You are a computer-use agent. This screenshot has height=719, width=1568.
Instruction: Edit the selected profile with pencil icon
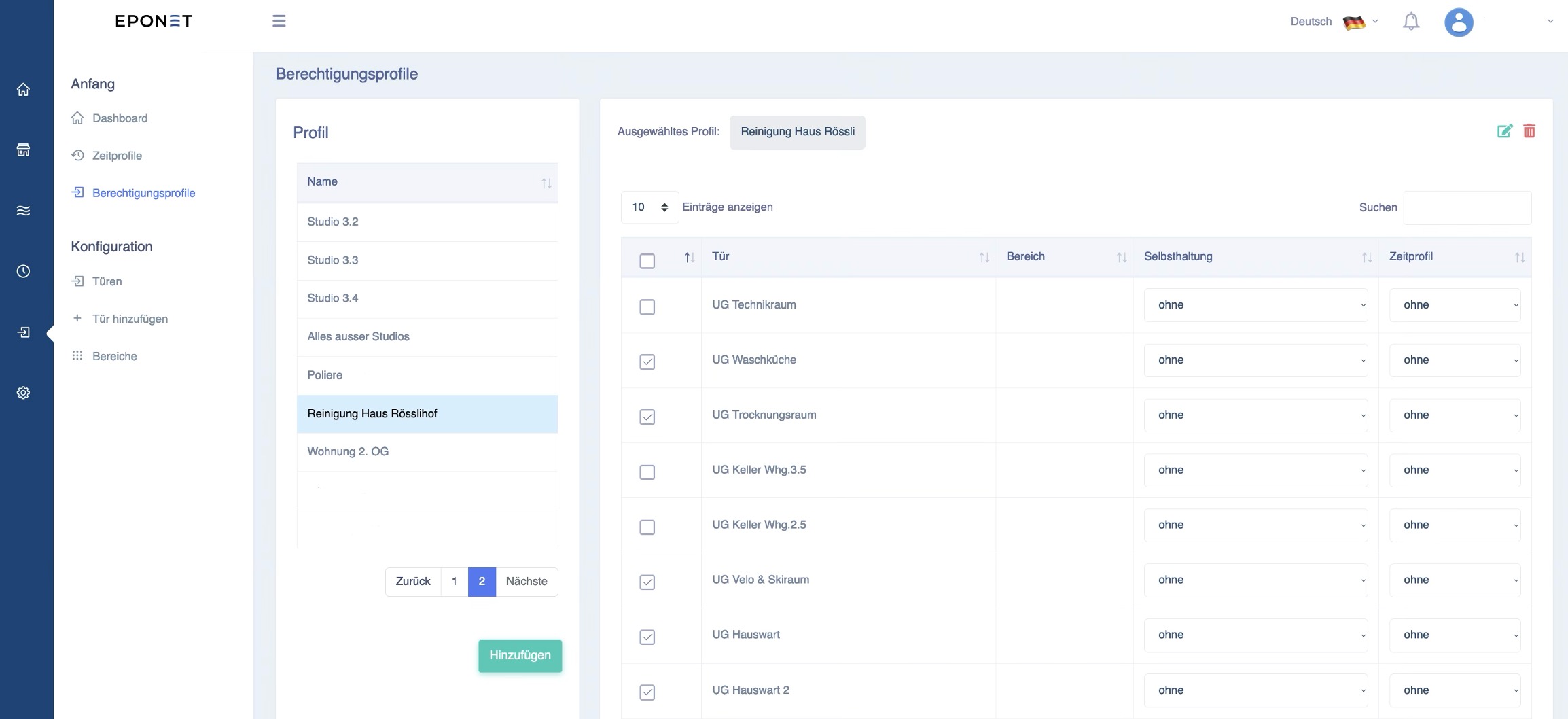1505,130
